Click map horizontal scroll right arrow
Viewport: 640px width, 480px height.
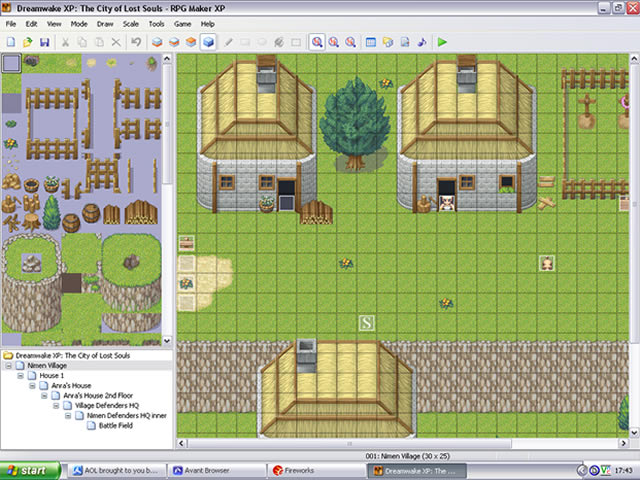point(623,443)
